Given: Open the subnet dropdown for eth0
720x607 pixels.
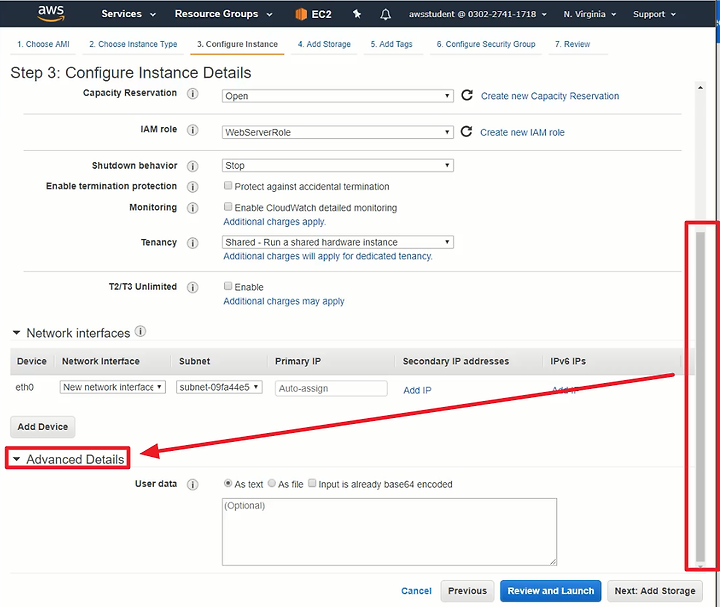Looking at the screenshot, I should 219,387.
